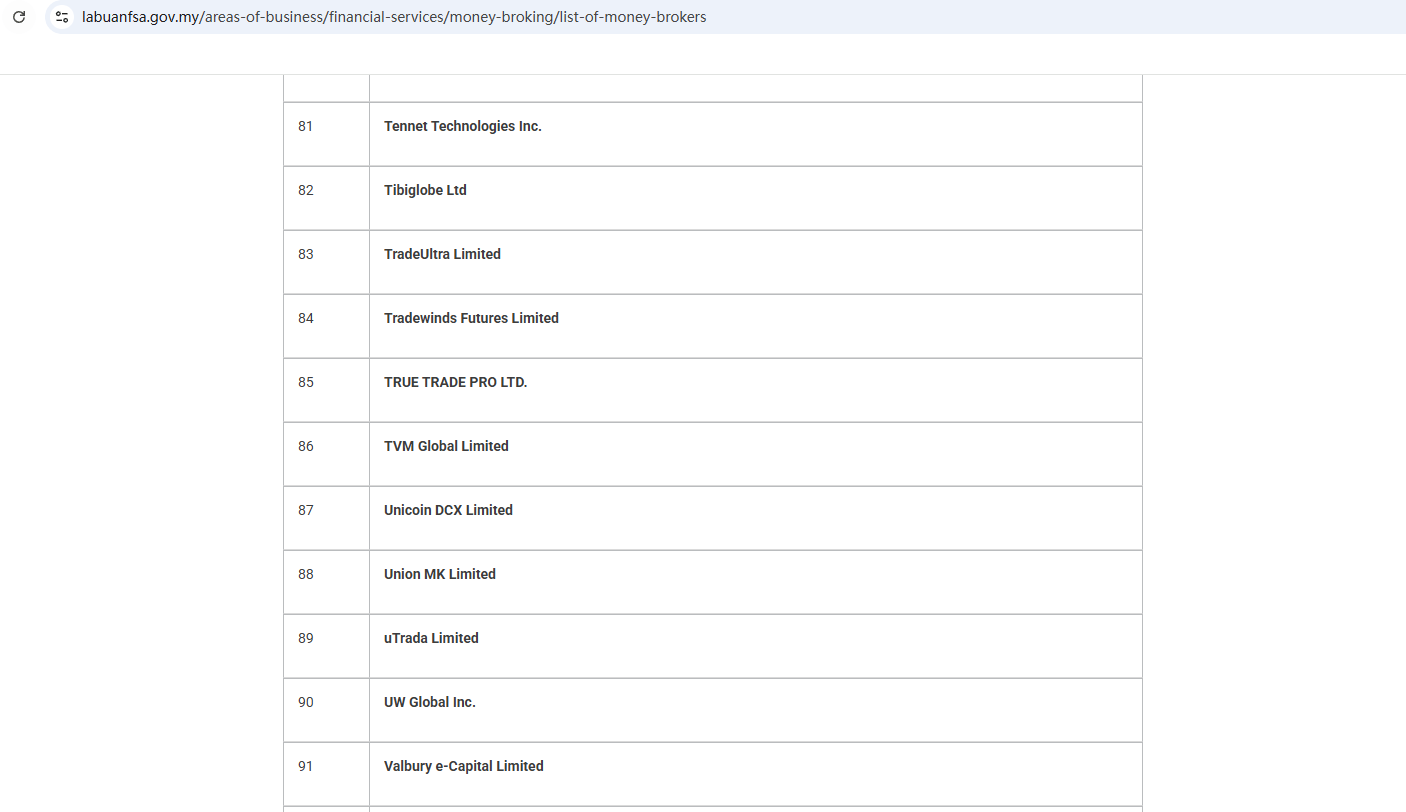Select the name UW Global Inc.
Screen dimensions: 1406x812
[430, 702]
